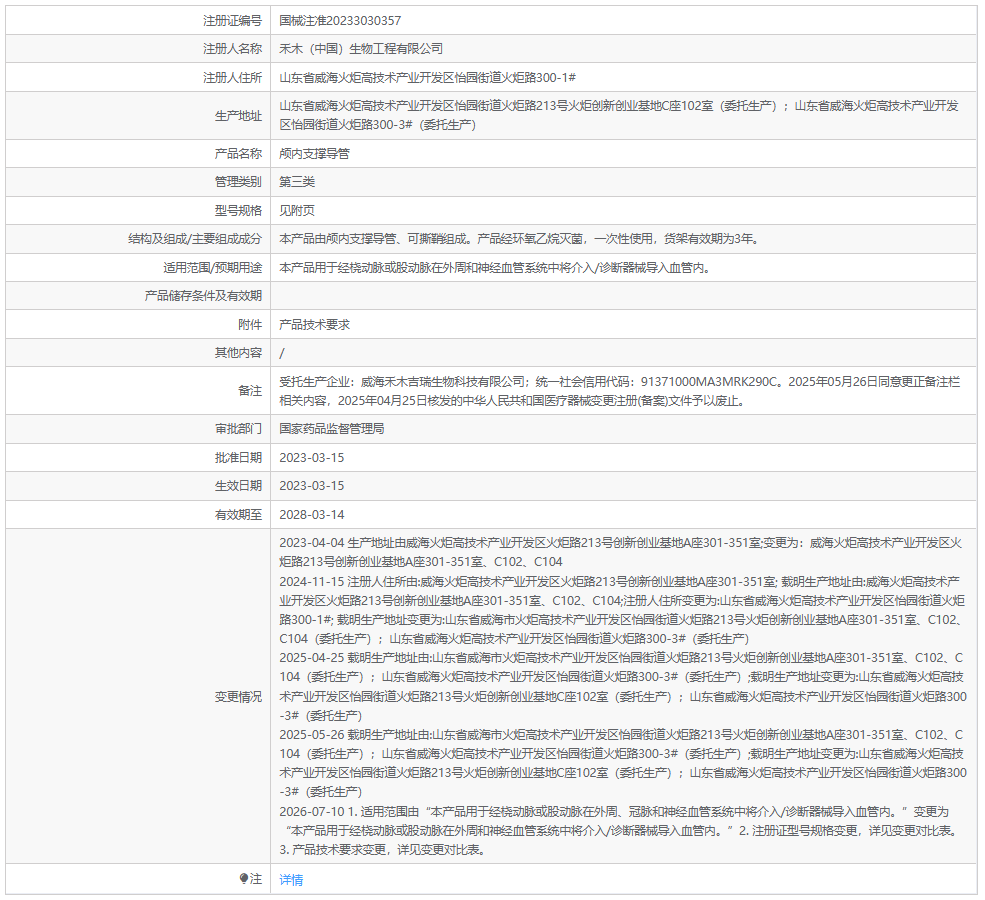Select remark text naming 威海禾木吉瑞生物科技有限公司

click(x=619, y=391)
